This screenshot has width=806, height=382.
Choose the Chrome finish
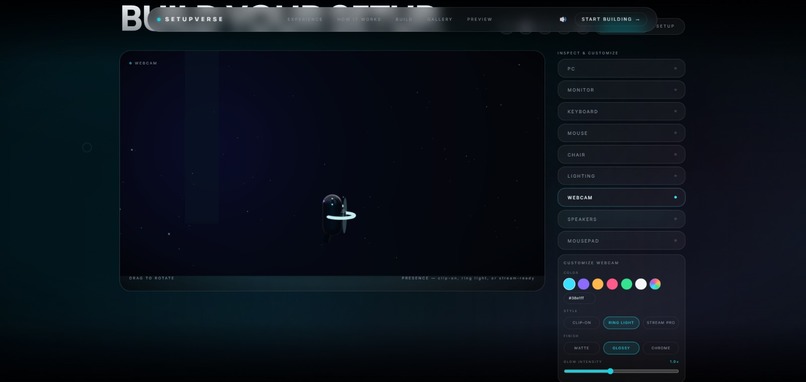click(661, 348)
